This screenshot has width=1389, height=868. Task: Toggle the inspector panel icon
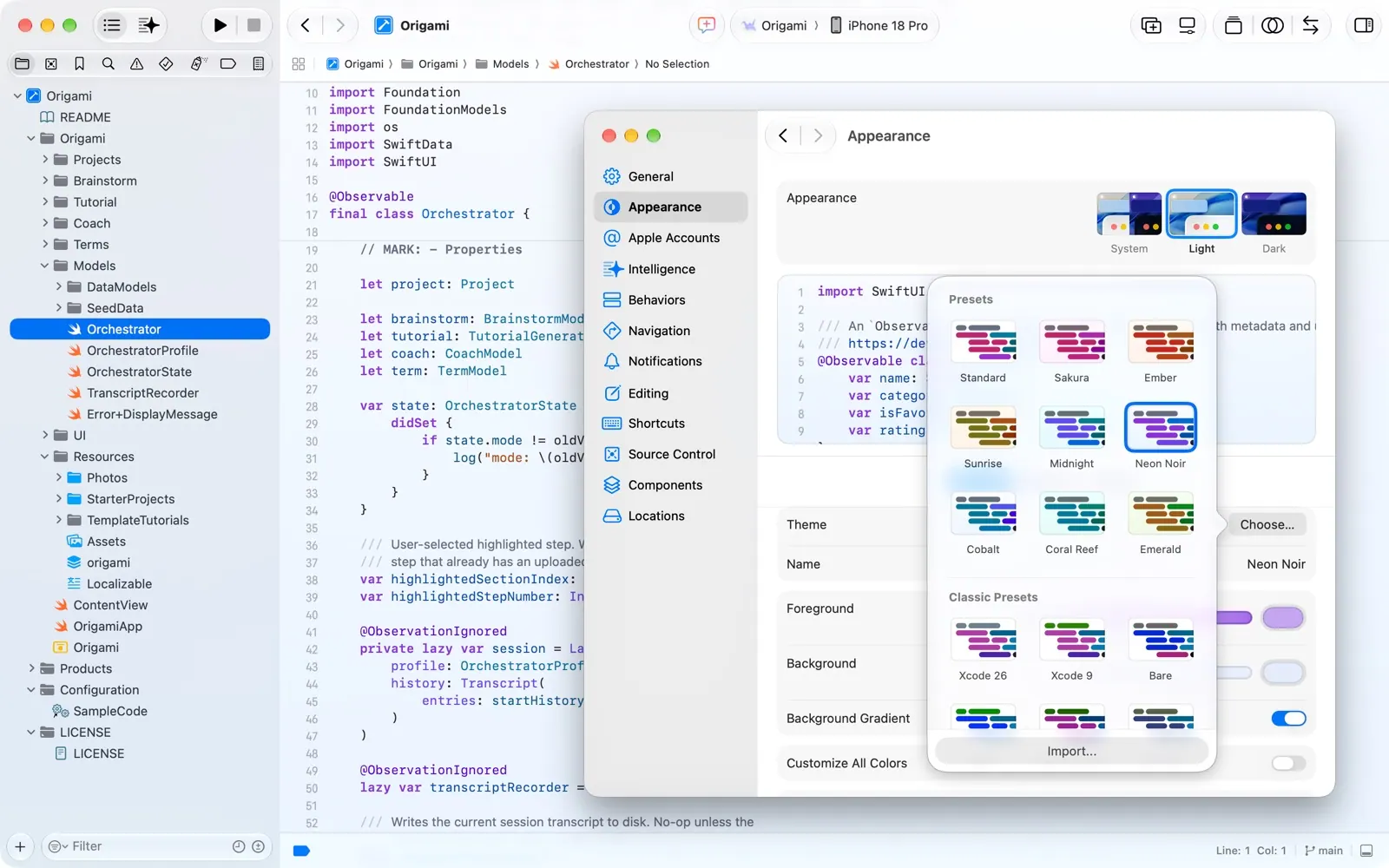pos(1364,25)
